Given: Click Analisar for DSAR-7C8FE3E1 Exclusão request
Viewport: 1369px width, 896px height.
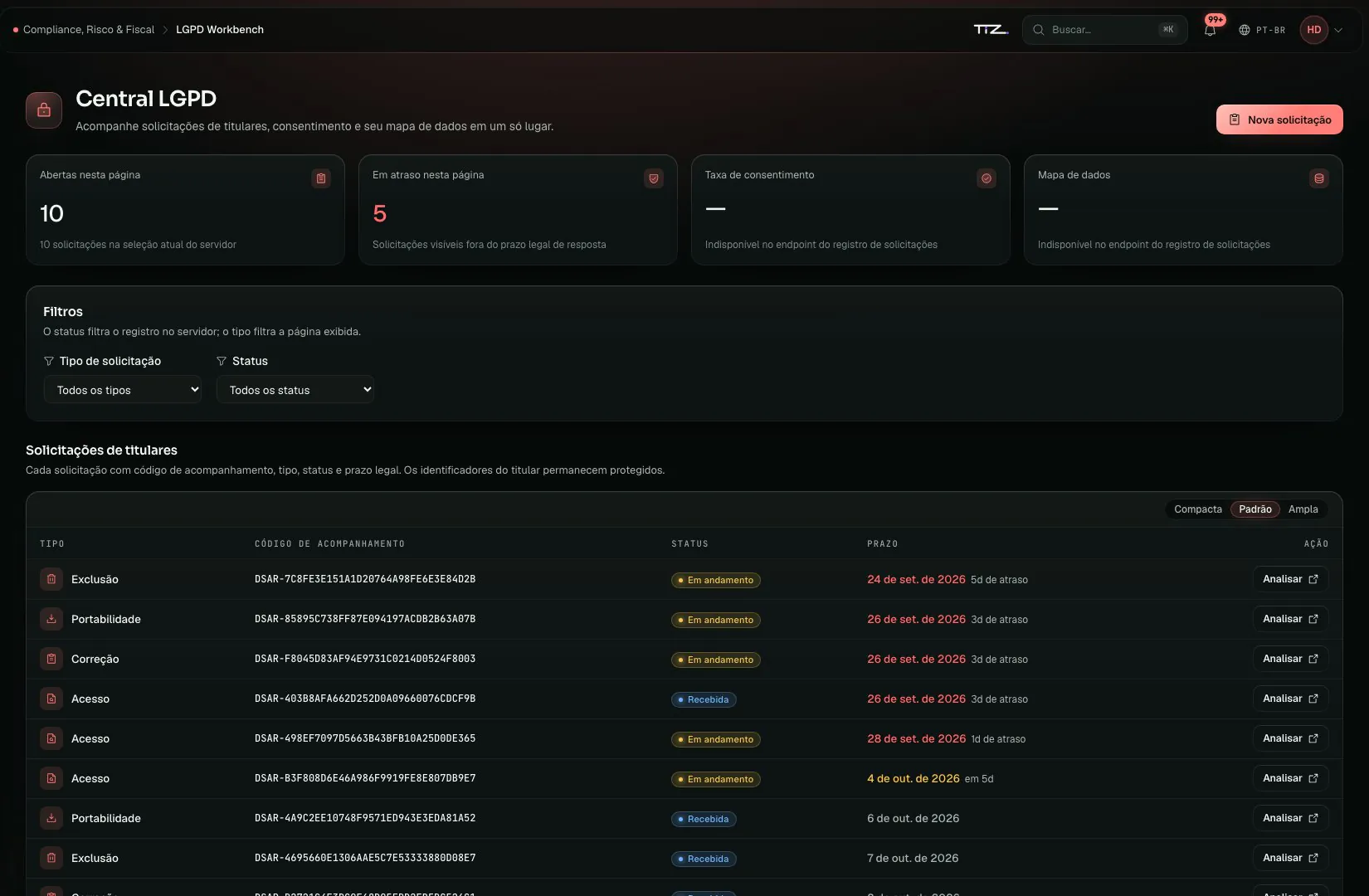Looking at the screenshot, I should pyautogui.click(x=1290, y=579).
